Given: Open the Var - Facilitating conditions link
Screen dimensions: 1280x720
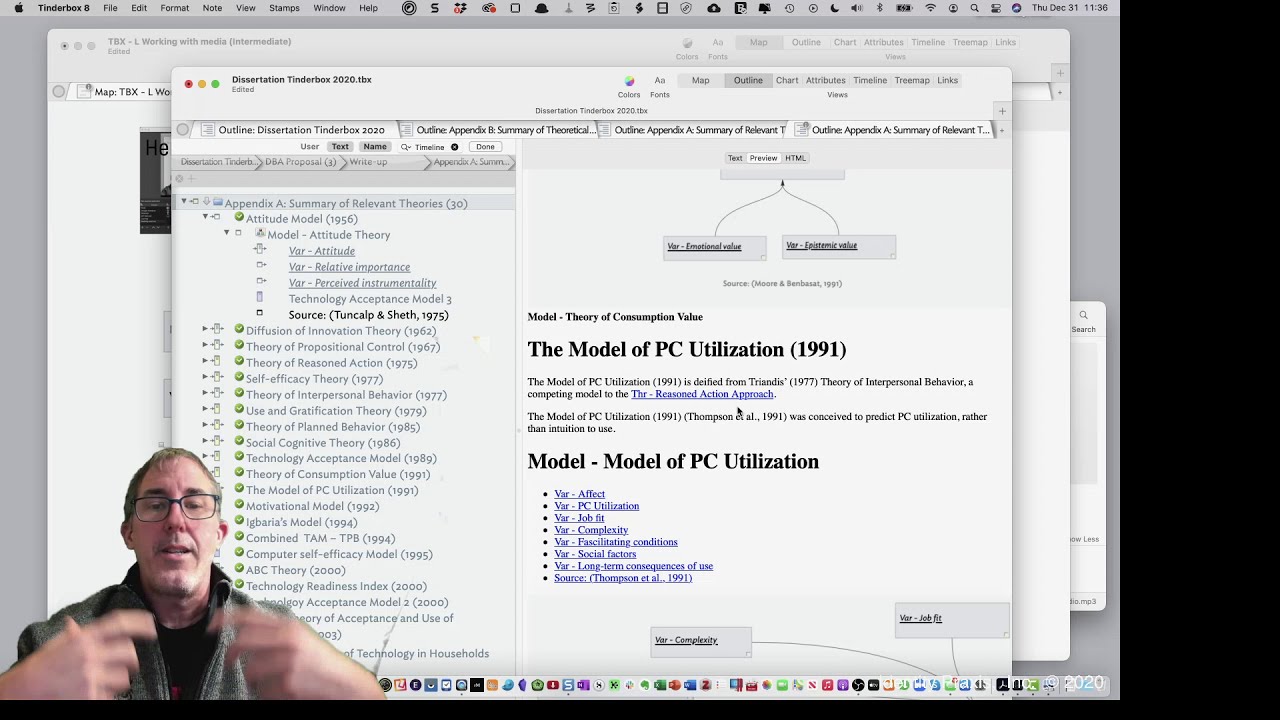Looking at the screenshot, I should (615, 542).
